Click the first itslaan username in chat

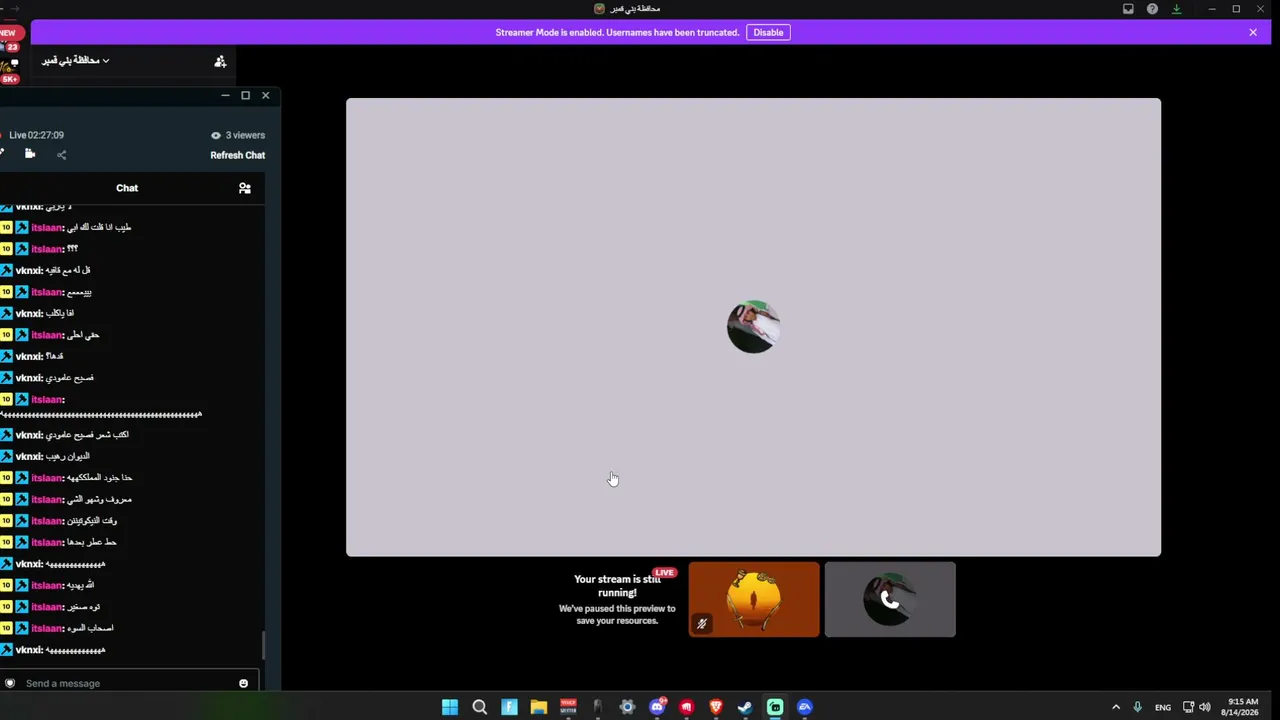pyautogui.click(x=47, y=227)
